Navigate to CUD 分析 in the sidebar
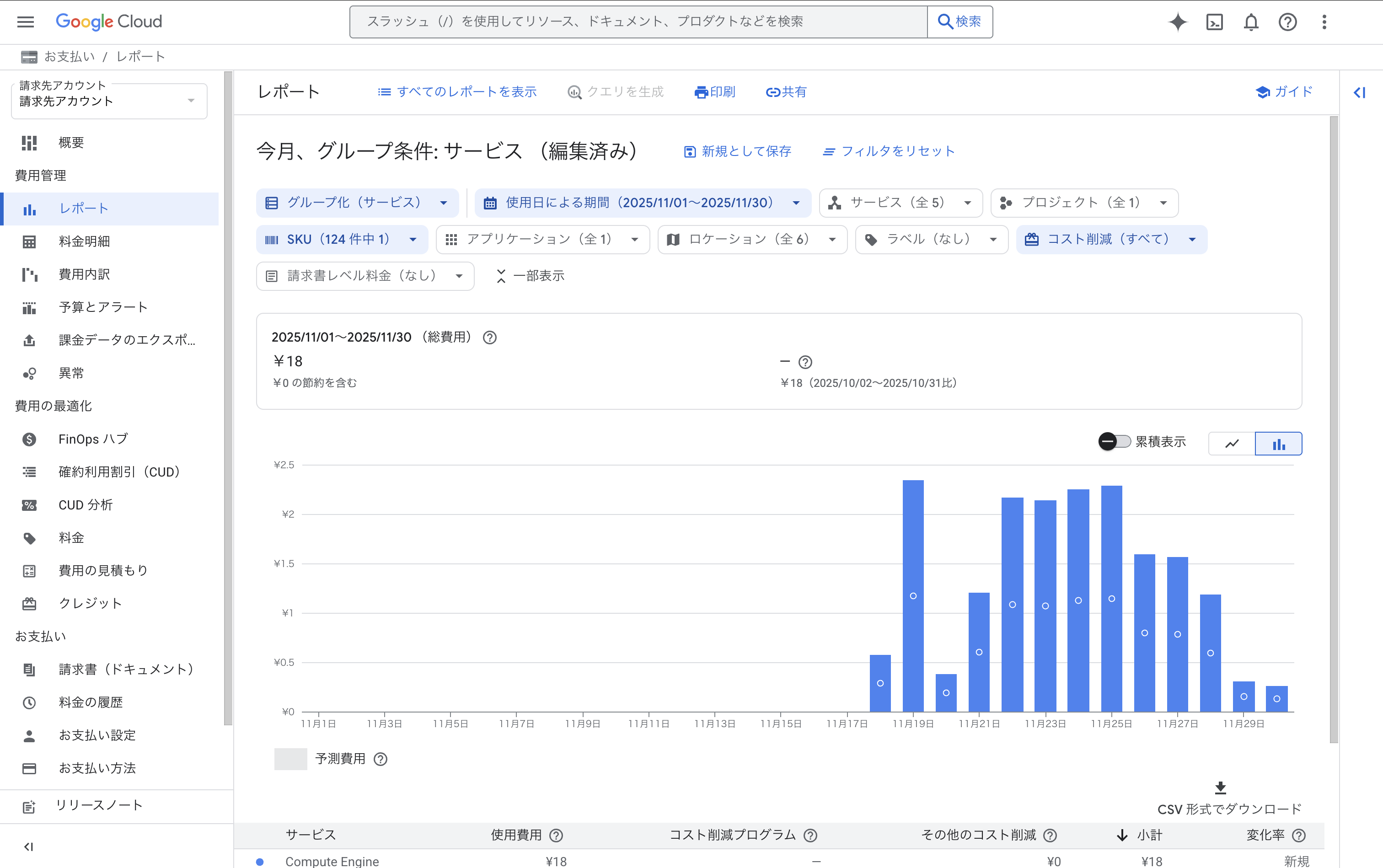The width and height of the screenshot is (1383, 868). [86, 504]
